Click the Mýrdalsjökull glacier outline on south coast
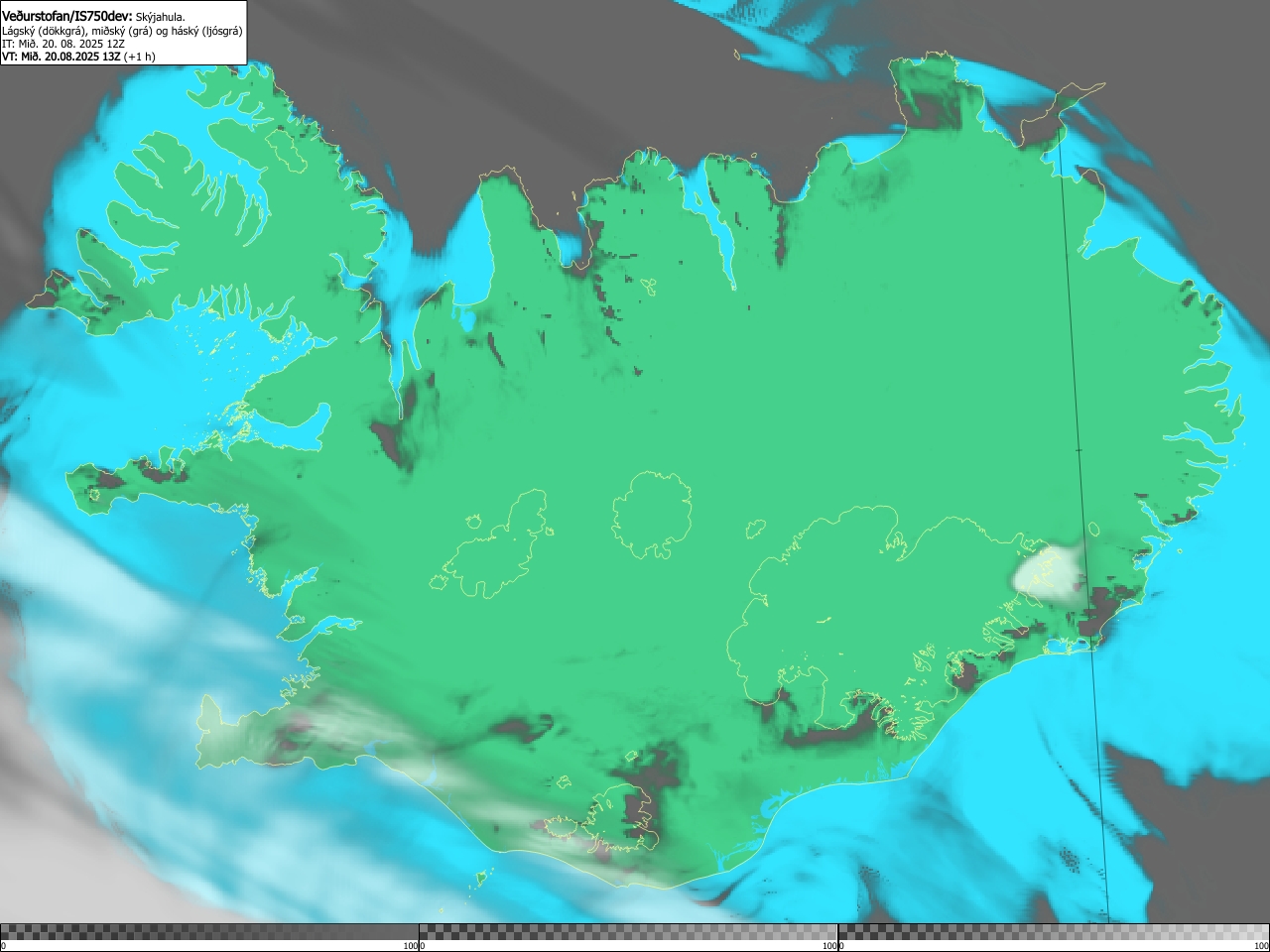 click(620, 818)
